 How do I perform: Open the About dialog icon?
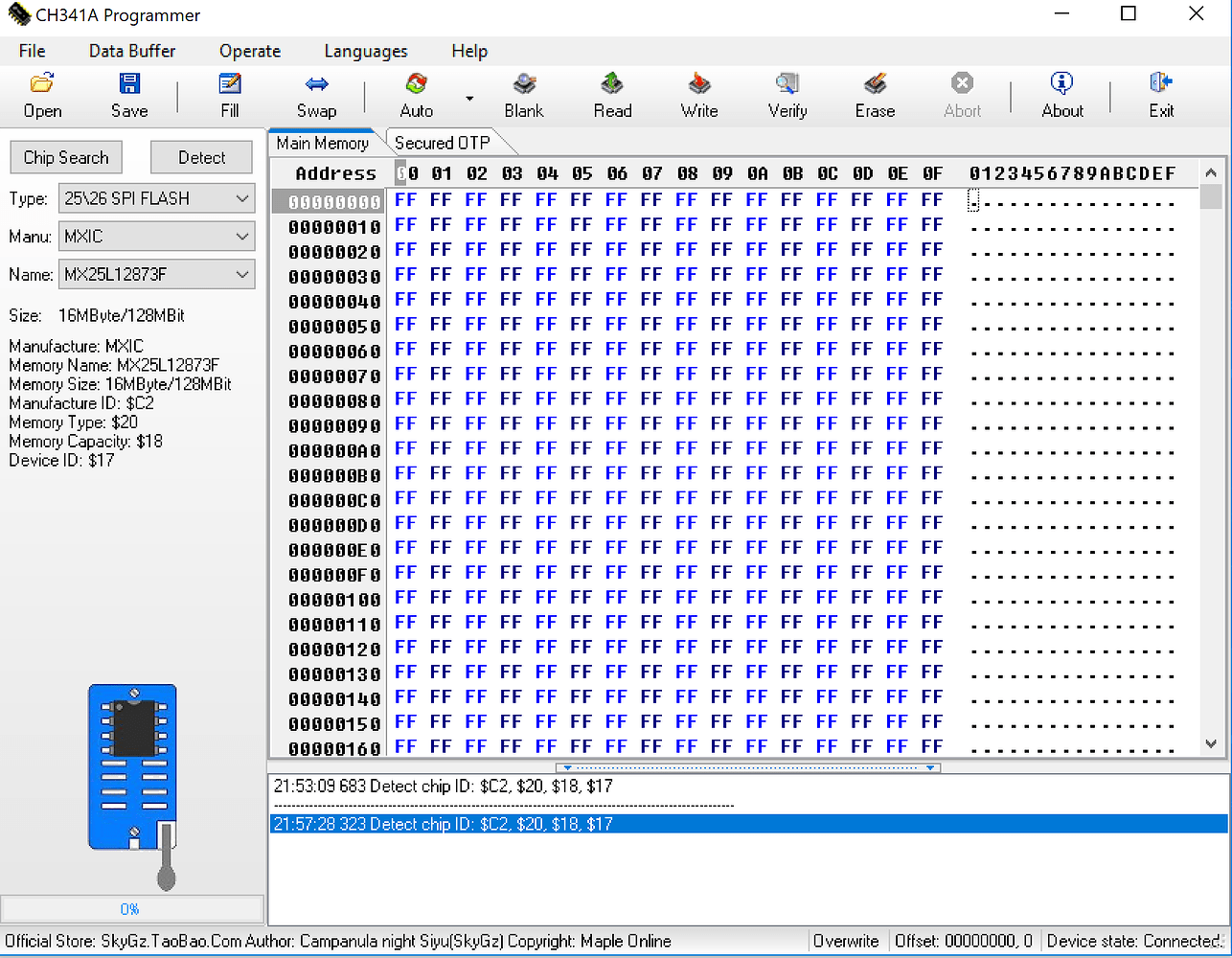coord(1062,95)
